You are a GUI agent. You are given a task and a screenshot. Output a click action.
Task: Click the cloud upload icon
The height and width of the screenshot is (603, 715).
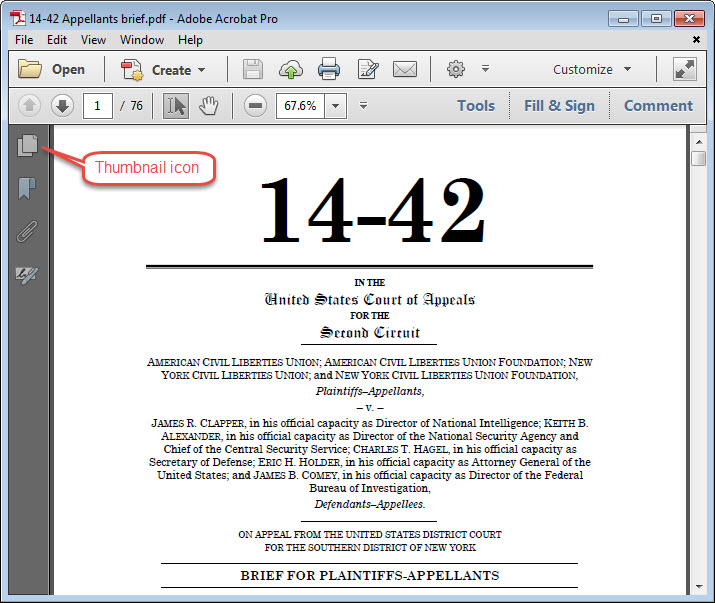pyautogui.click(x=291, y=69)
